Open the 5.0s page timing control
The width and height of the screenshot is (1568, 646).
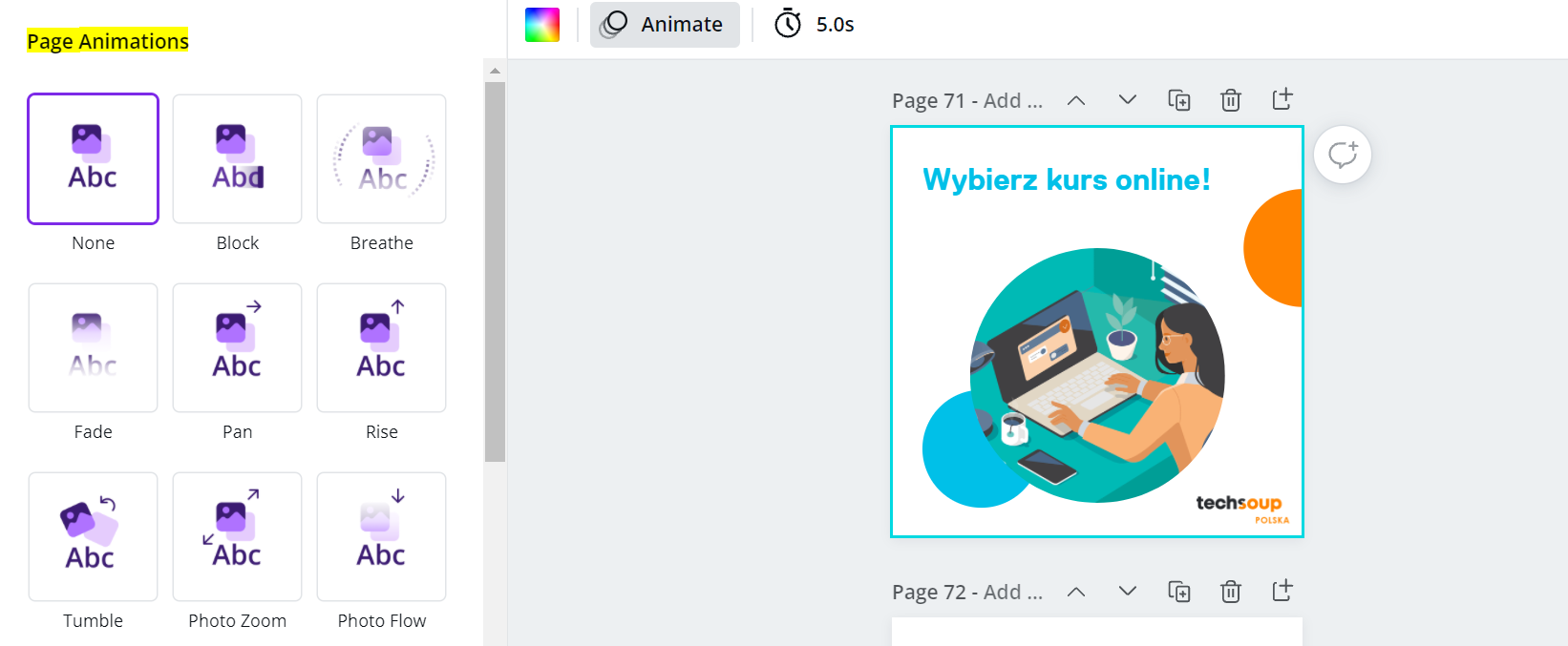click(x=814, y=25)
